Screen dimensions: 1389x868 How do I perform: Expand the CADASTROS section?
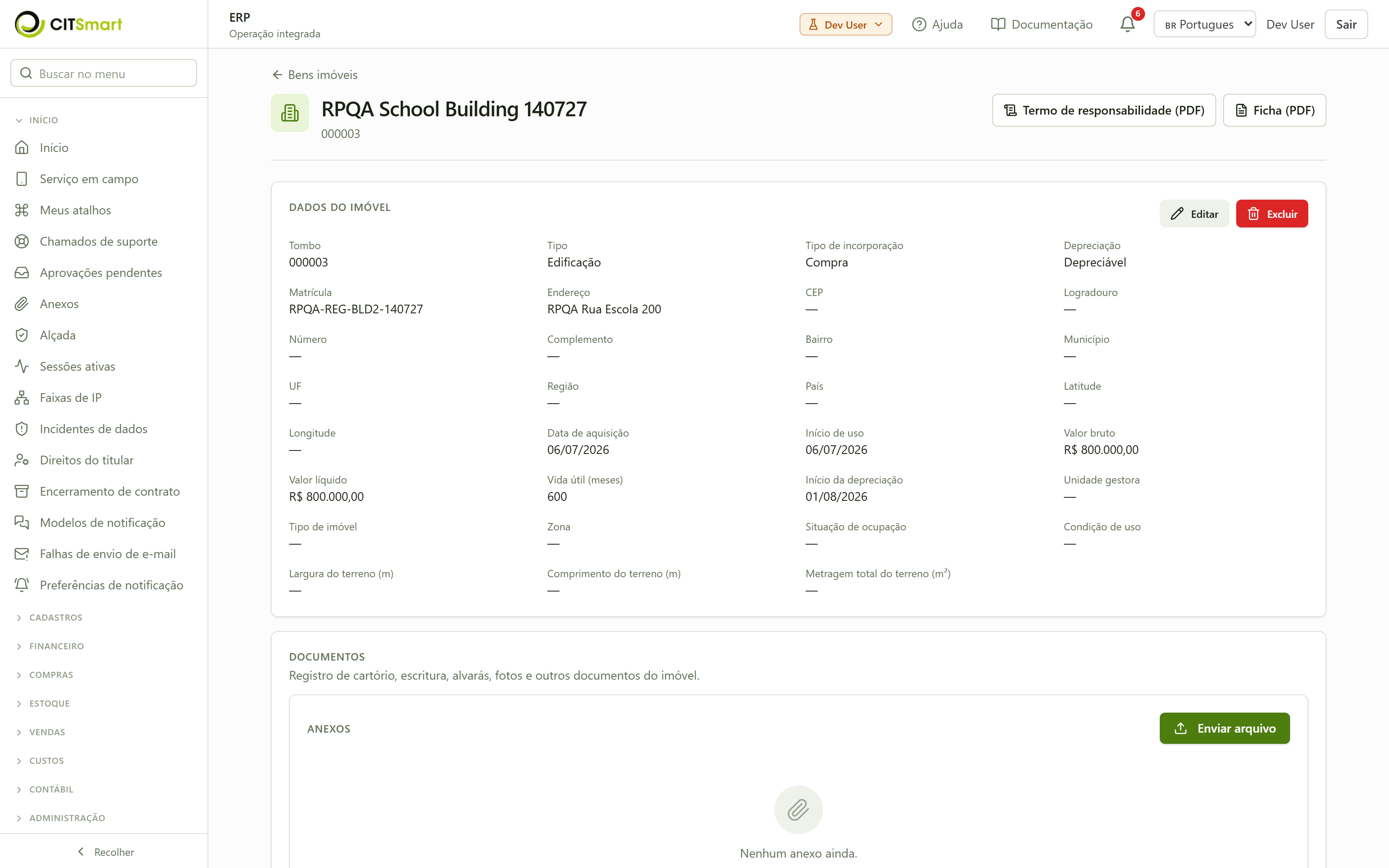[49, 618]
